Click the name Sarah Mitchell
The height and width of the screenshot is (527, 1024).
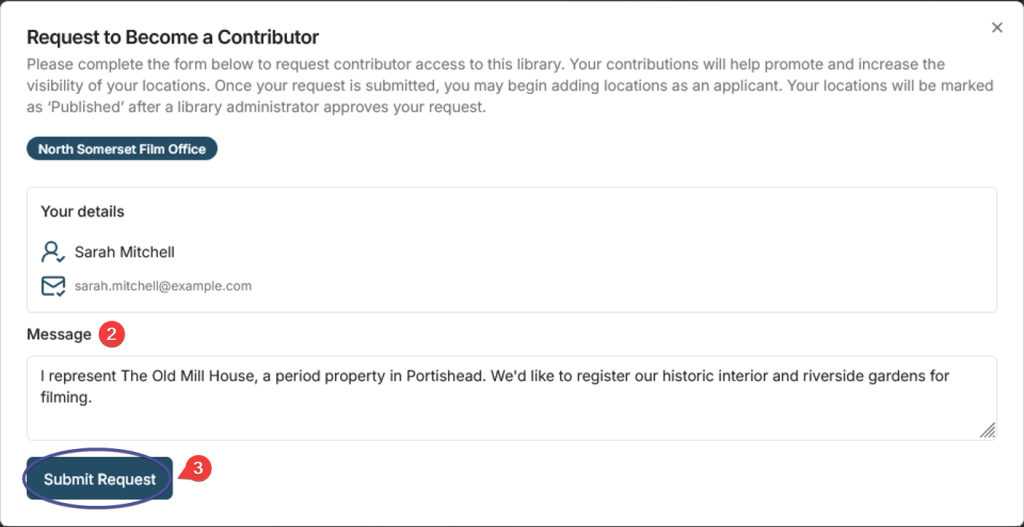point(124,252)
